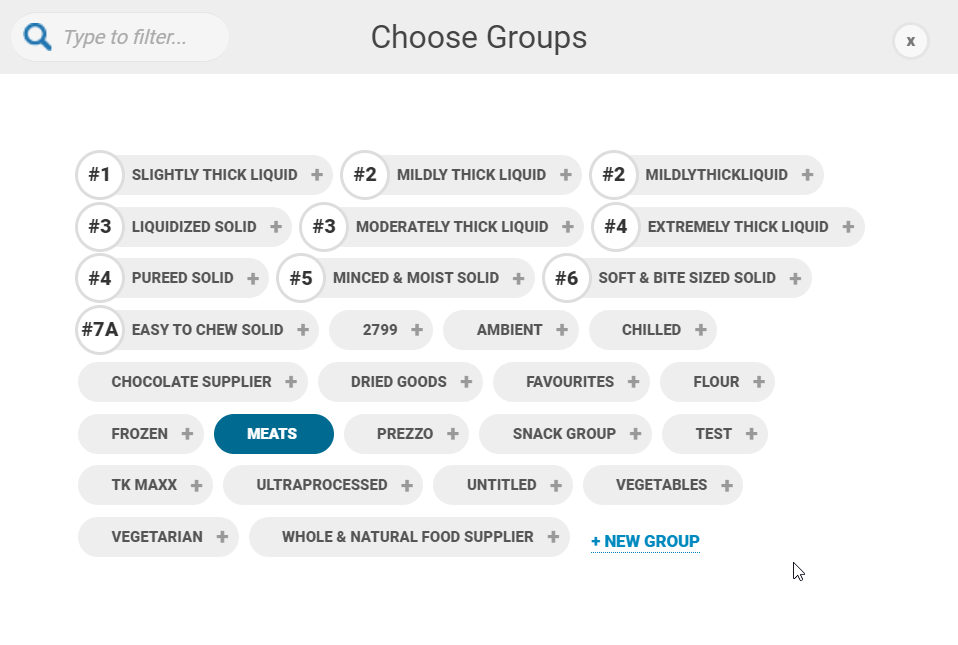The height and width of the screenshot is (645, 958).
Task: Select the Minced & Moist Solid group
Action: tap(406, 279)
